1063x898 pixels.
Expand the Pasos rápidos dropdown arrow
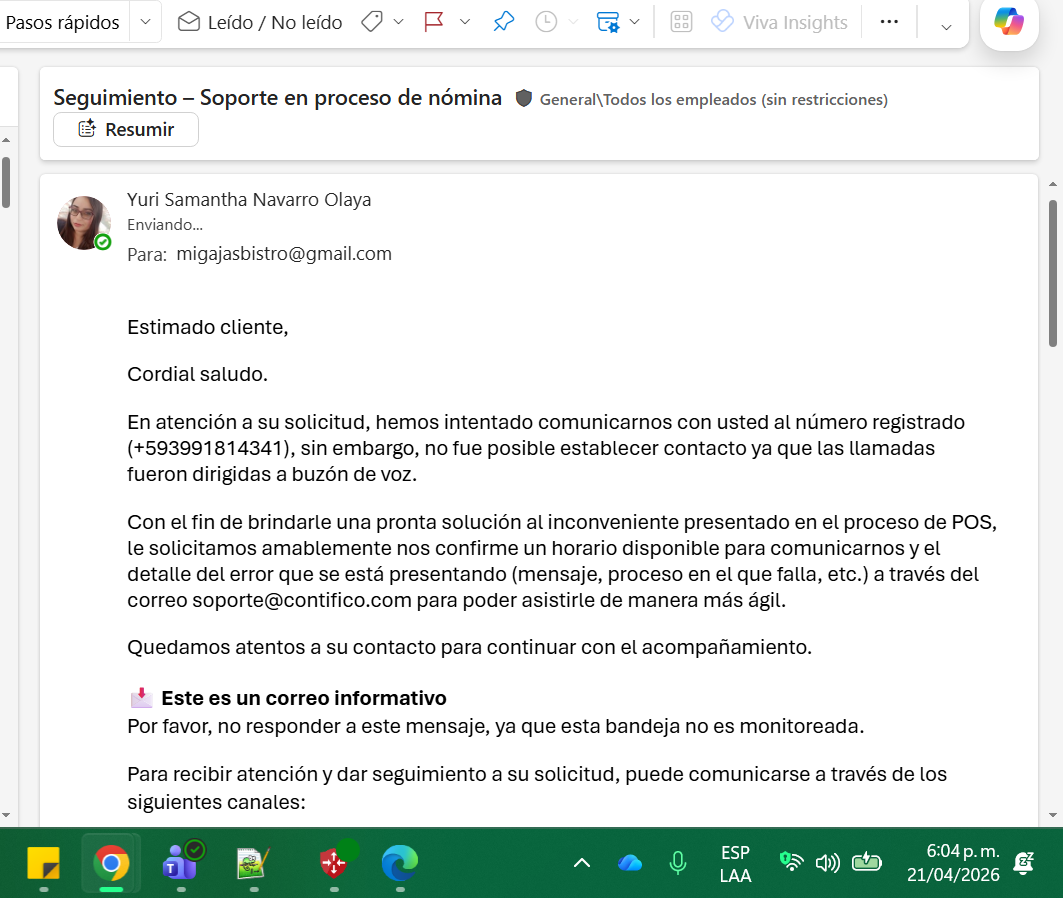(145, 22)
